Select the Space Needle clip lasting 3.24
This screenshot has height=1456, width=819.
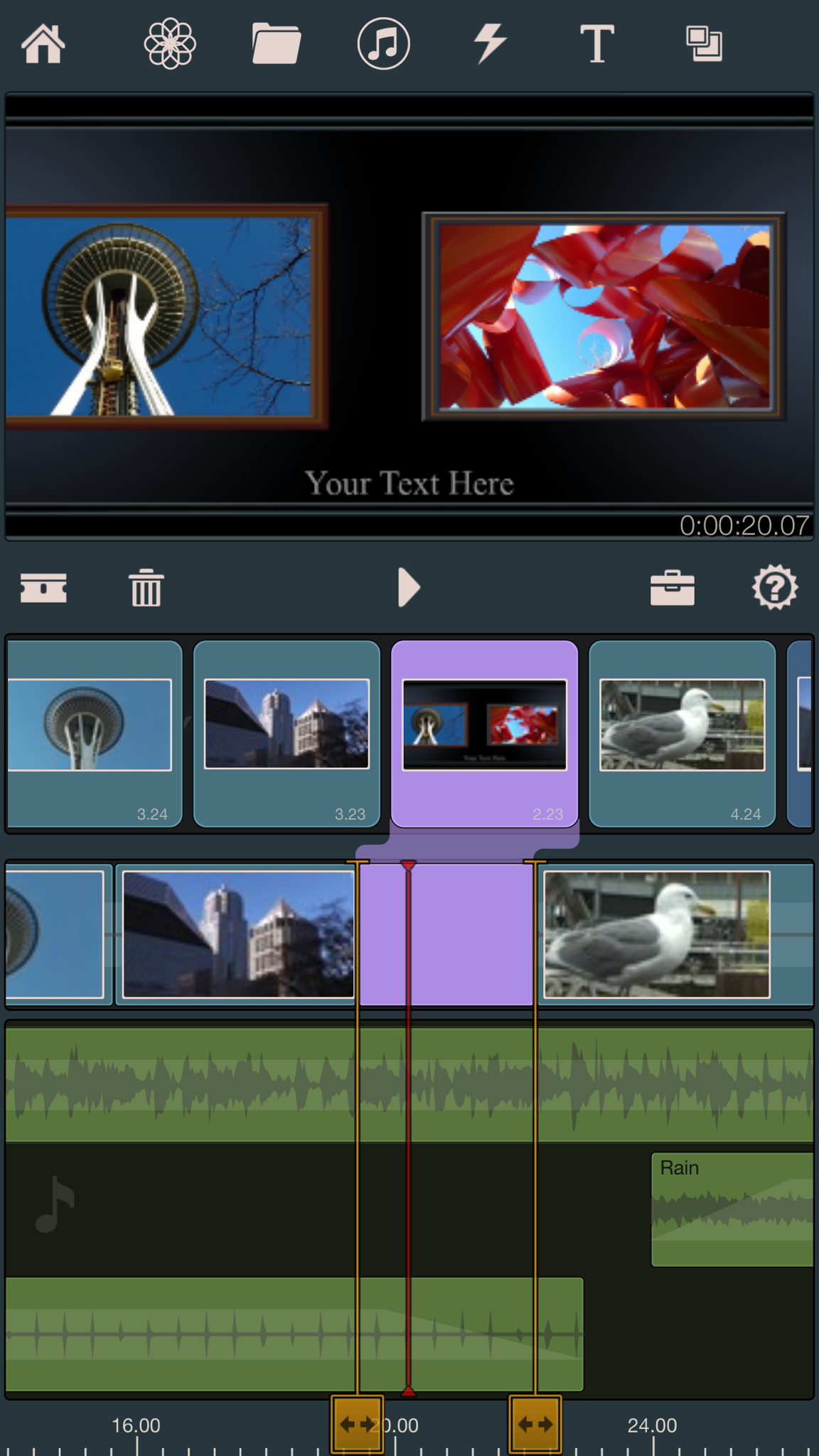pyautogui.click(x=94, y=734)
